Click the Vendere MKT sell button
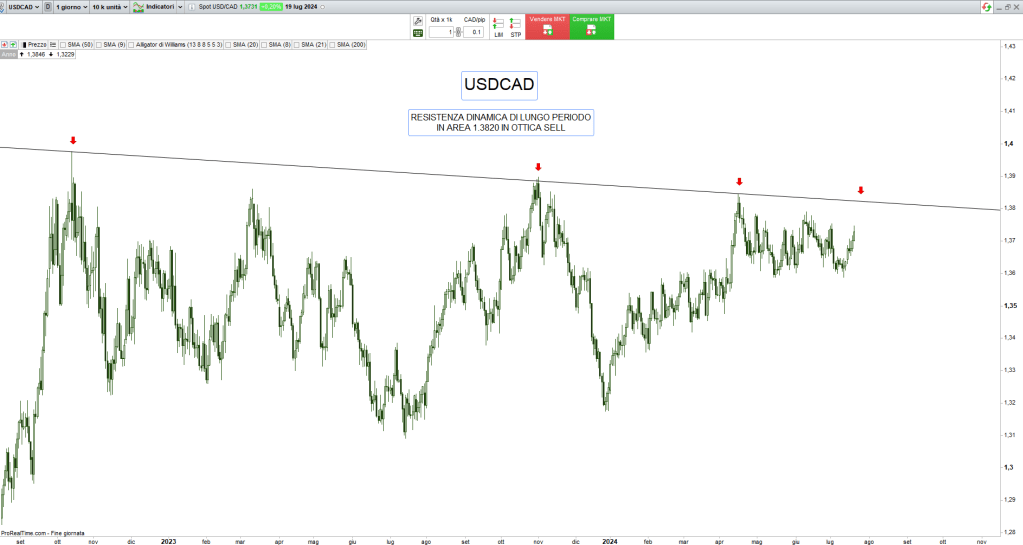 (x=547, y=27)
